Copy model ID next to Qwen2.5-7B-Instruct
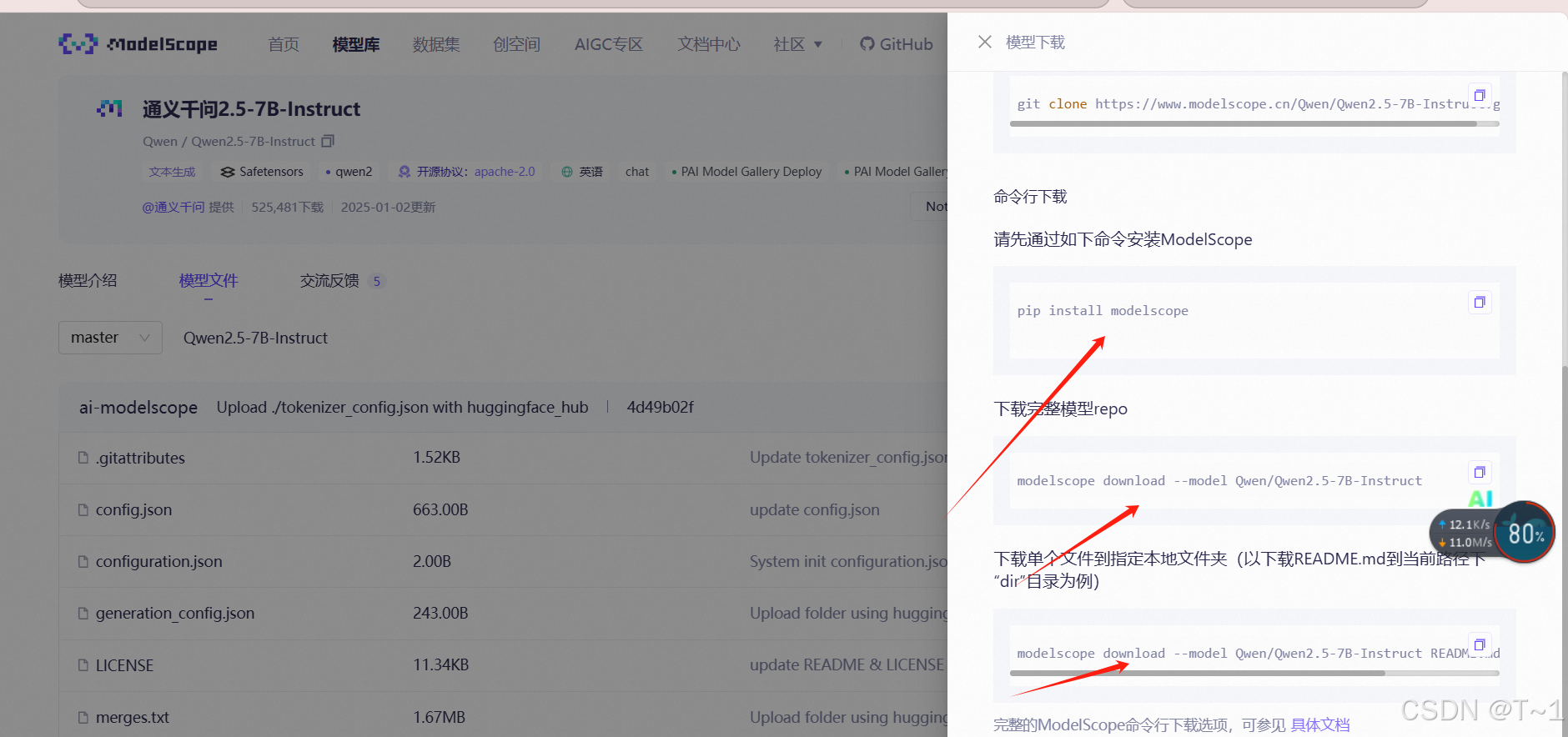Viewport: 1568px width, 737px height. (x=328, y=141)
